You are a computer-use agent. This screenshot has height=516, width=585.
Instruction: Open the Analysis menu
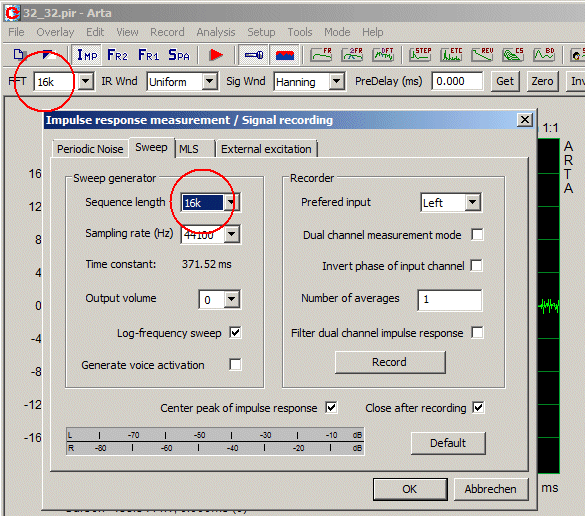pyautogui.click(x=216, y=32)
